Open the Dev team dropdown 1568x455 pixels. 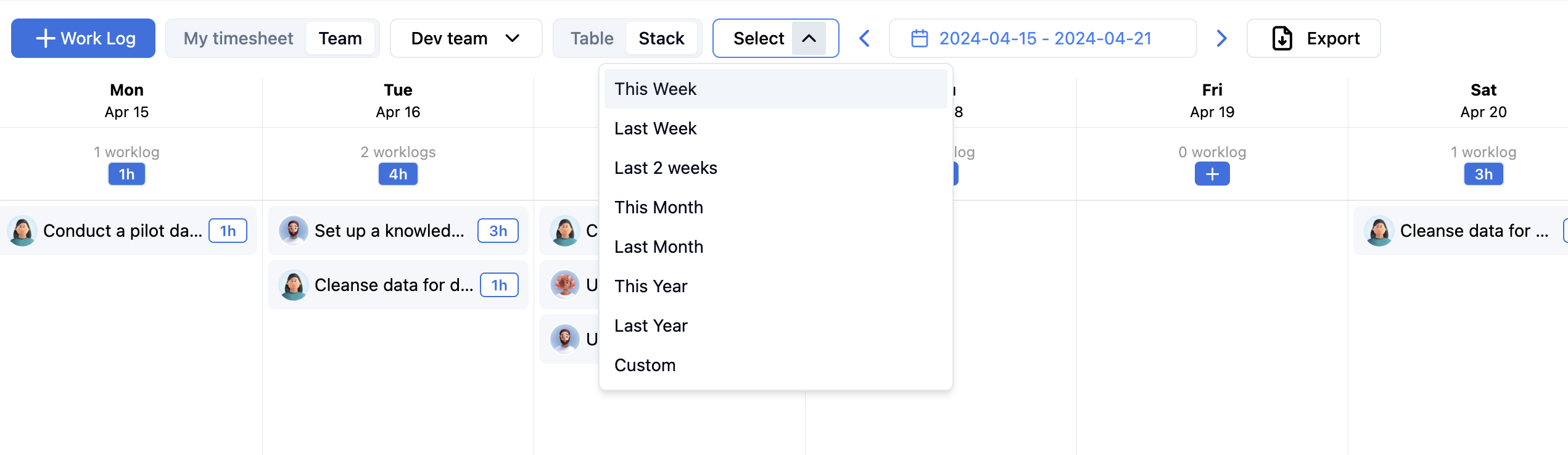pos(466,38)
